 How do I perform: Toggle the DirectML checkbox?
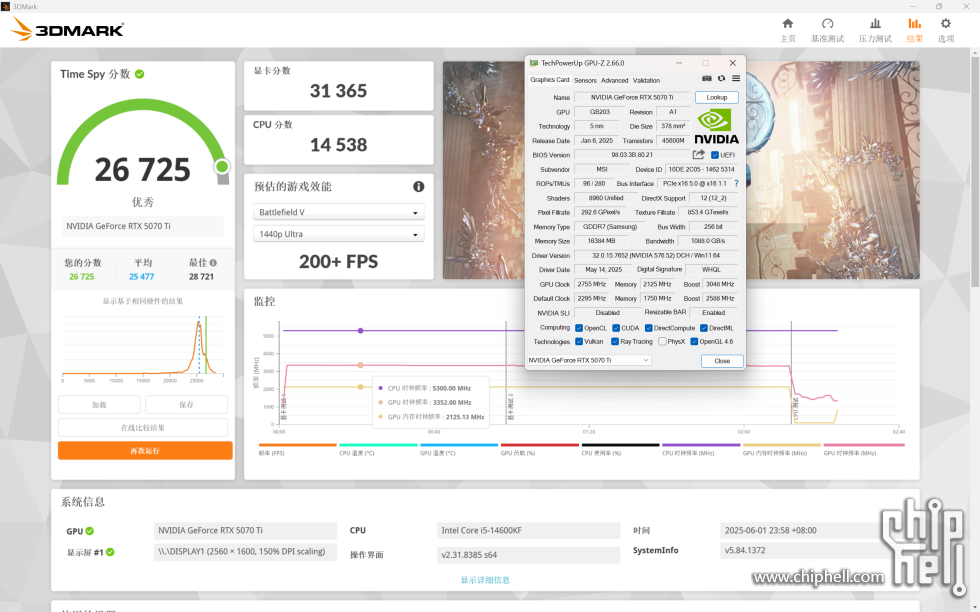(704, 328)
